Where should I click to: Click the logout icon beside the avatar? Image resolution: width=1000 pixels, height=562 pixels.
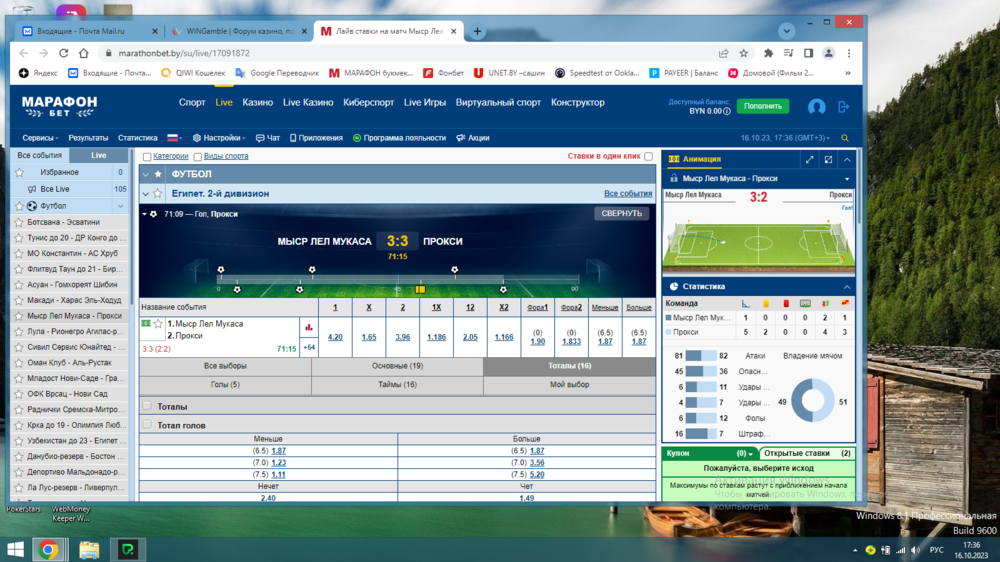click(843, 107)
